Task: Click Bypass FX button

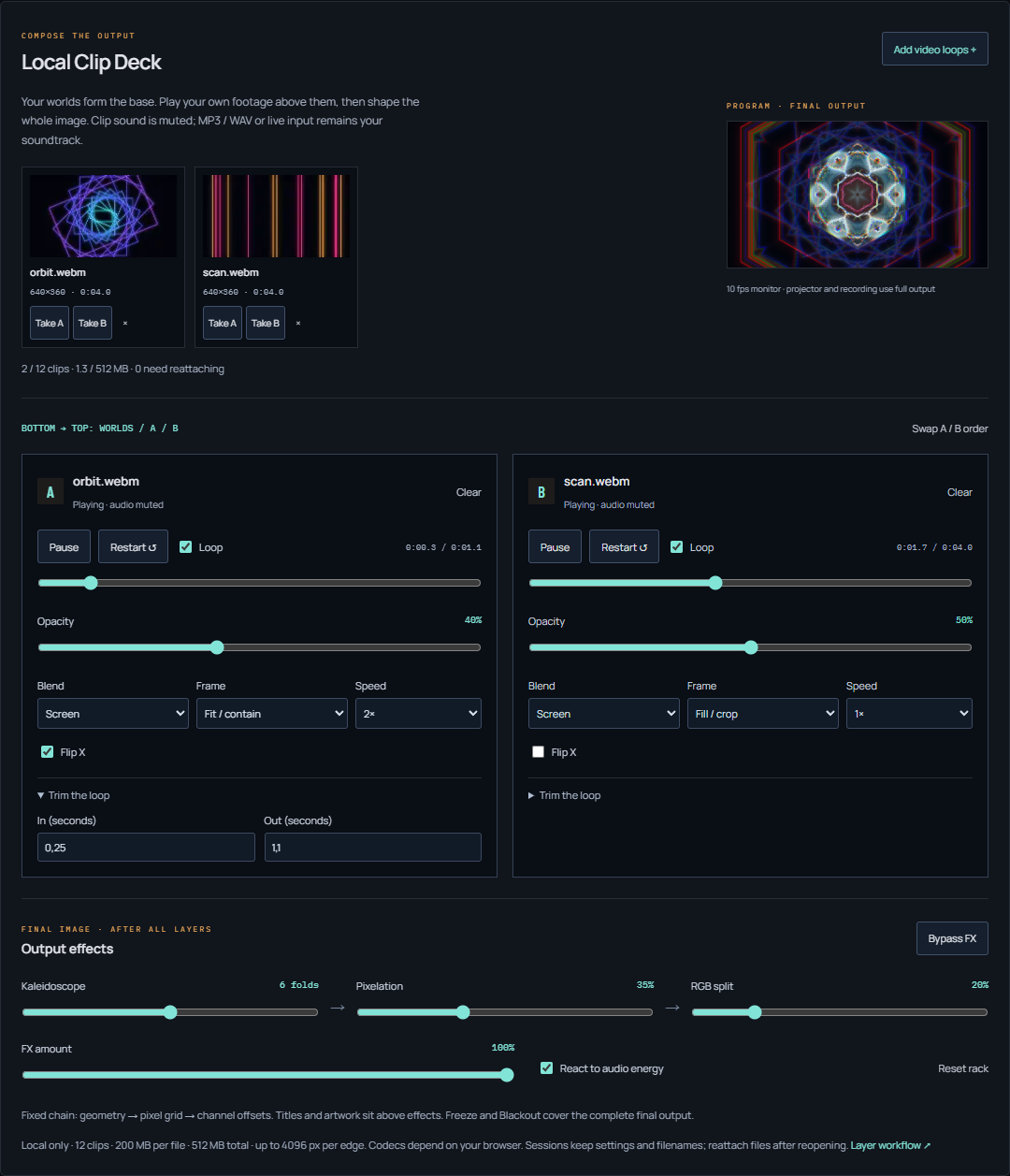Action: tap(952, 938)
